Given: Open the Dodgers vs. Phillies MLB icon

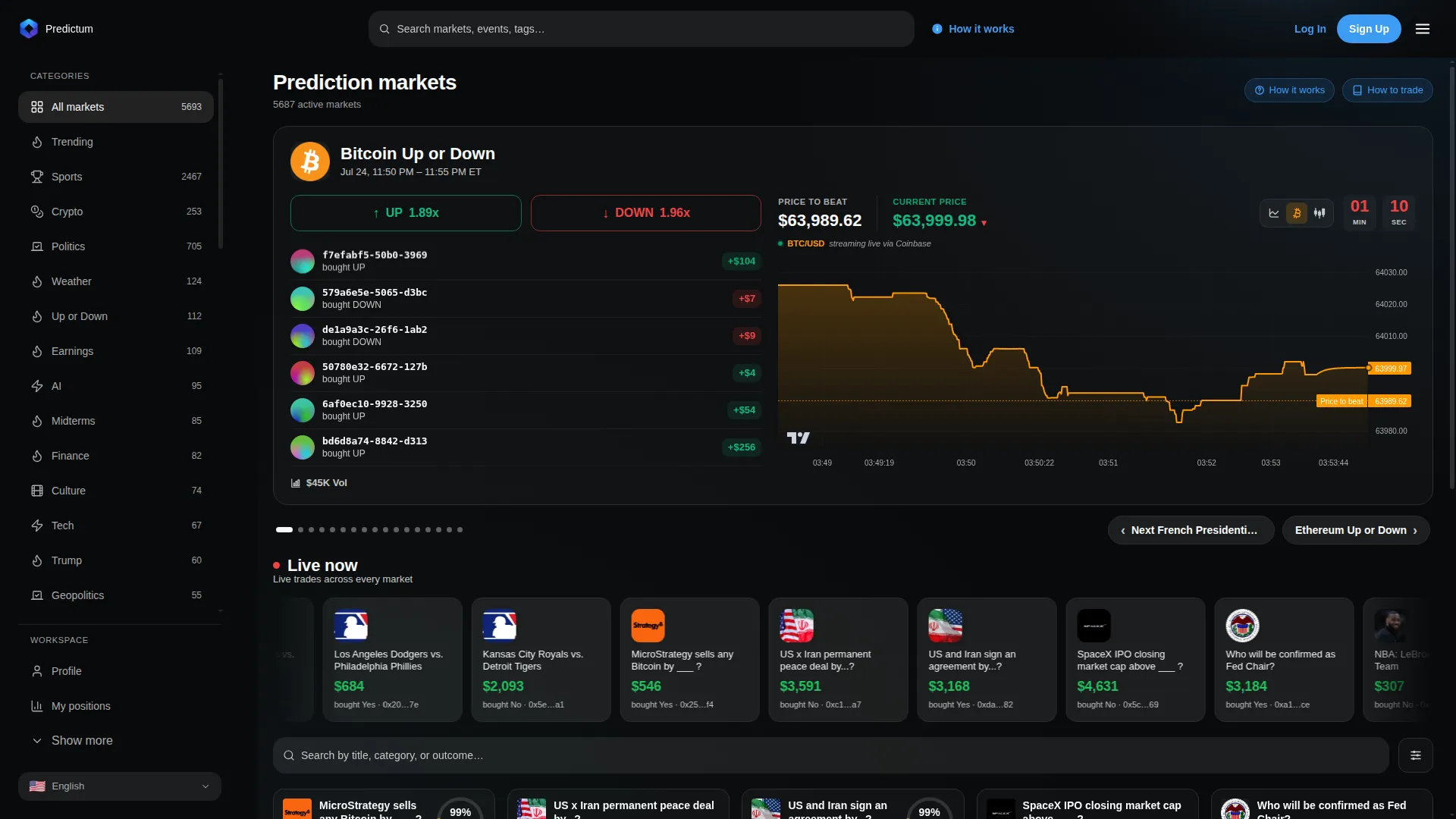Looking at the screenshot, I should coord(351,626).
